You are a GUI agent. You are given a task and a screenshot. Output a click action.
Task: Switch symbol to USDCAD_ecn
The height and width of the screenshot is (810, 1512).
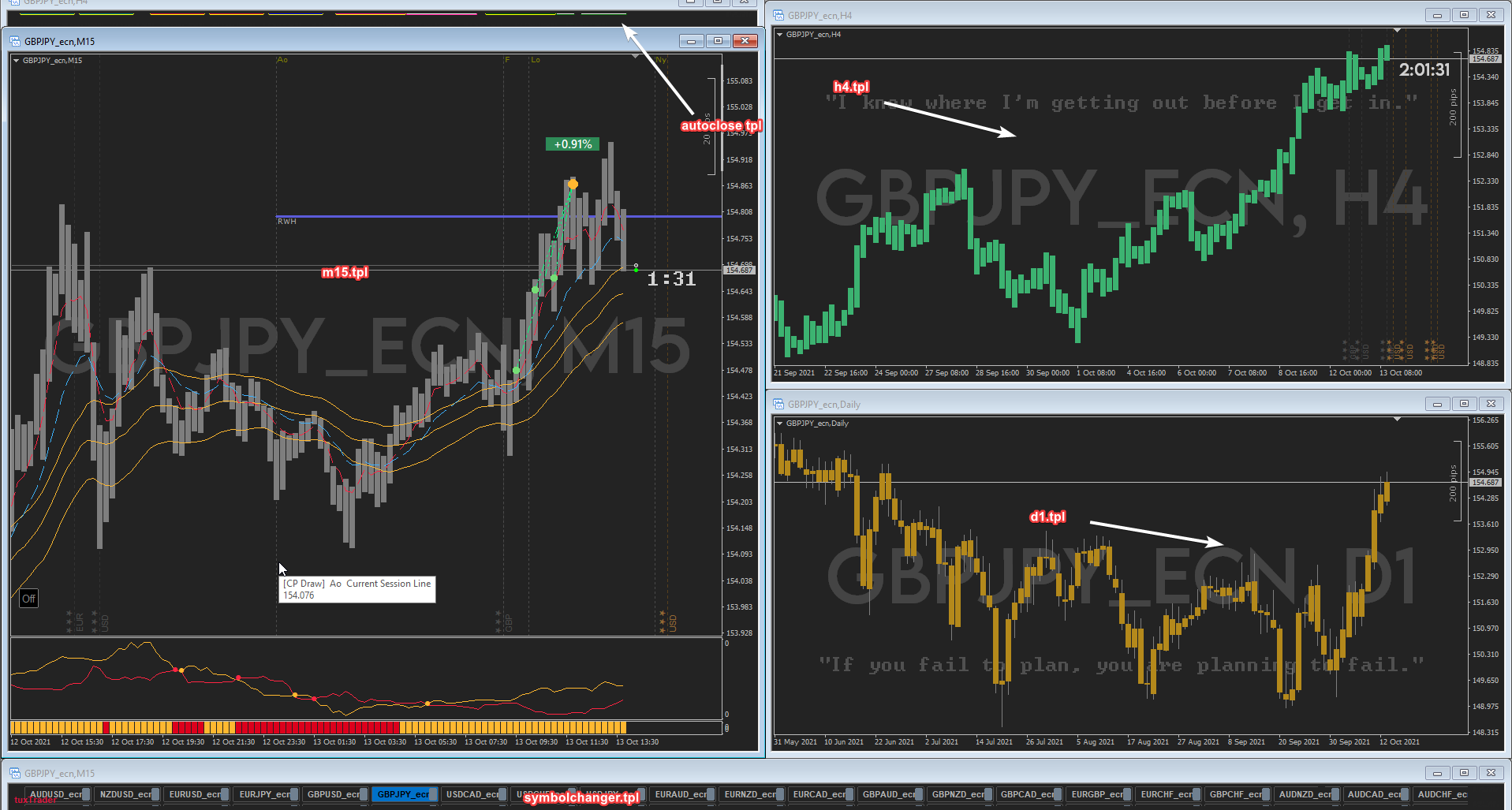point(473,794)
